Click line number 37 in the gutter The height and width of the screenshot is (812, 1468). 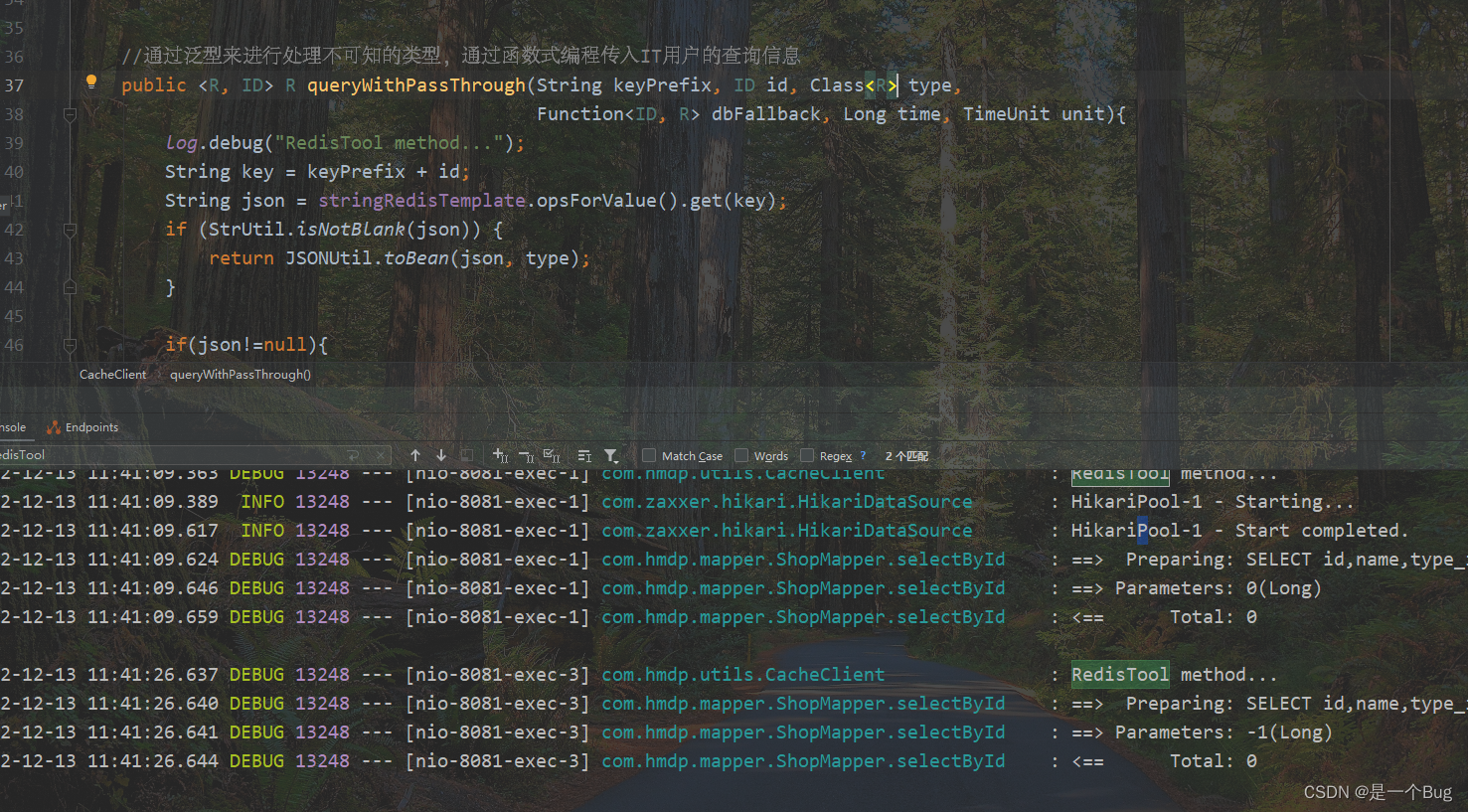[14, 85]
